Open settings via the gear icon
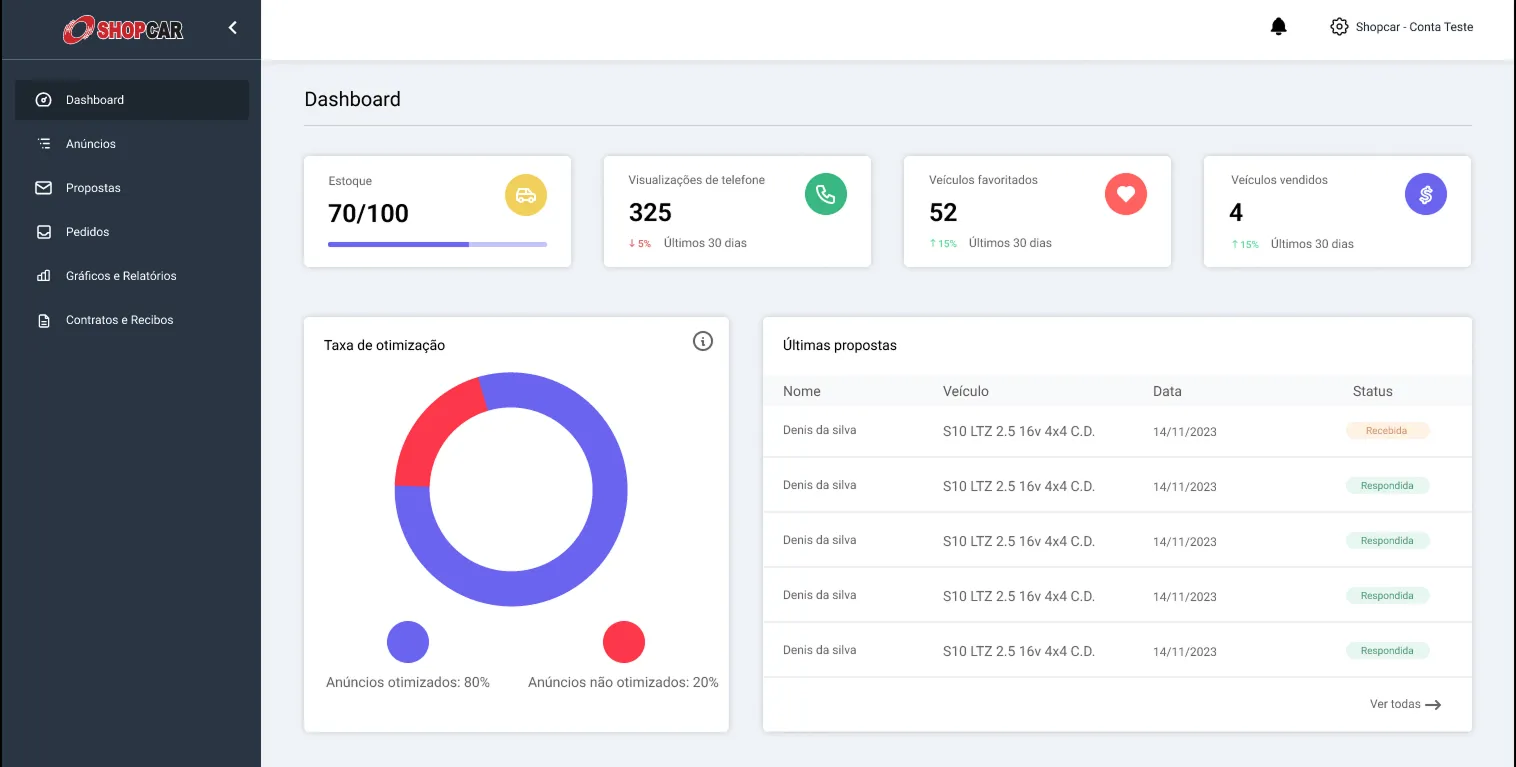1516x767 pixels. click(x=1339, y=27)
